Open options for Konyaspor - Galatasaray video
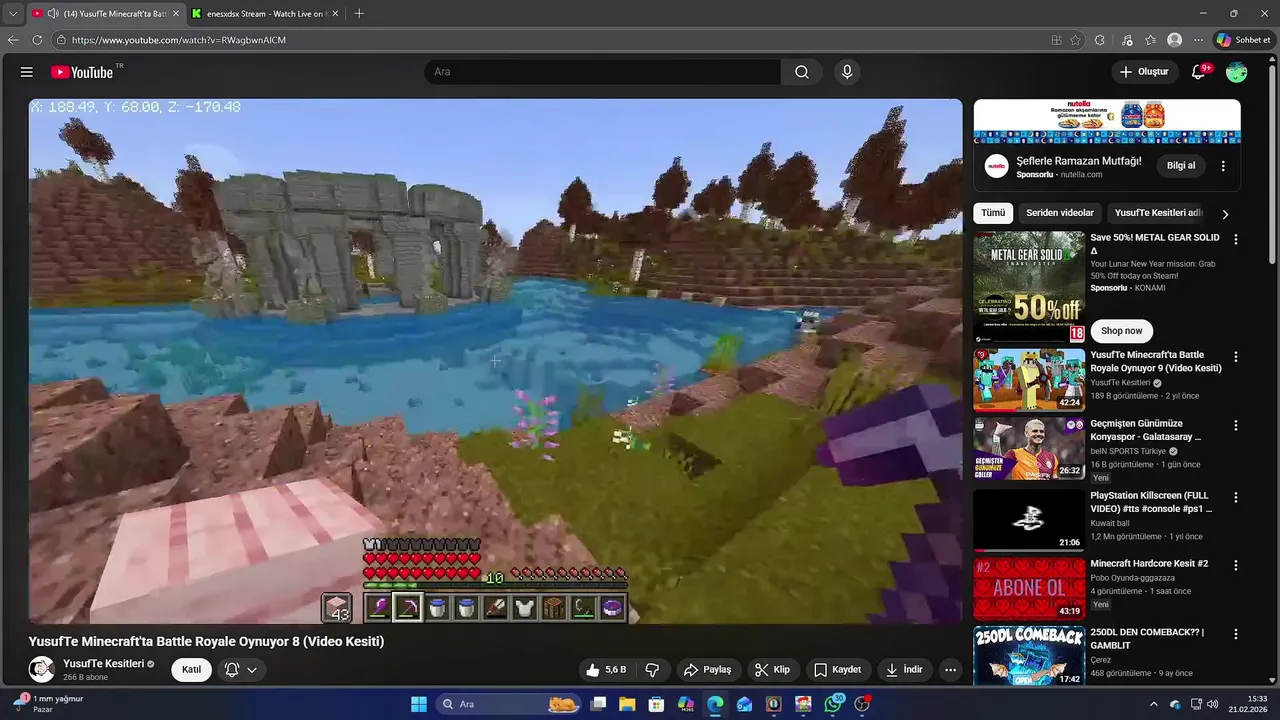 1236,425
